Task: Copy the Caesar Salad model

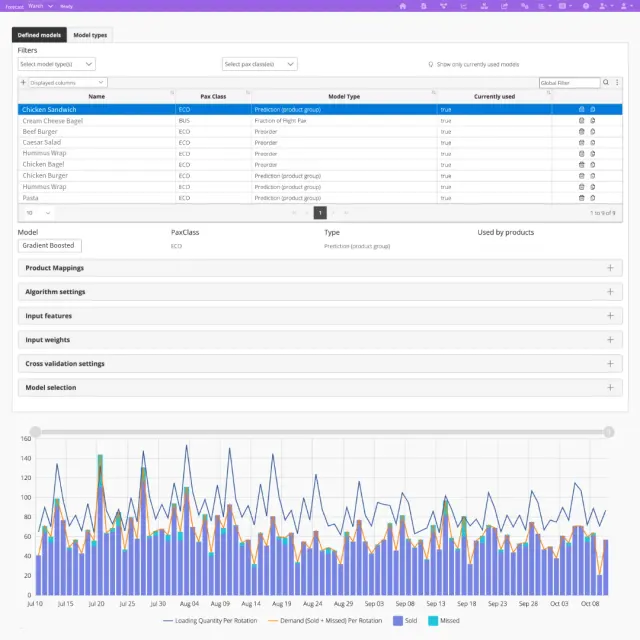Action: tap(593, 142)
